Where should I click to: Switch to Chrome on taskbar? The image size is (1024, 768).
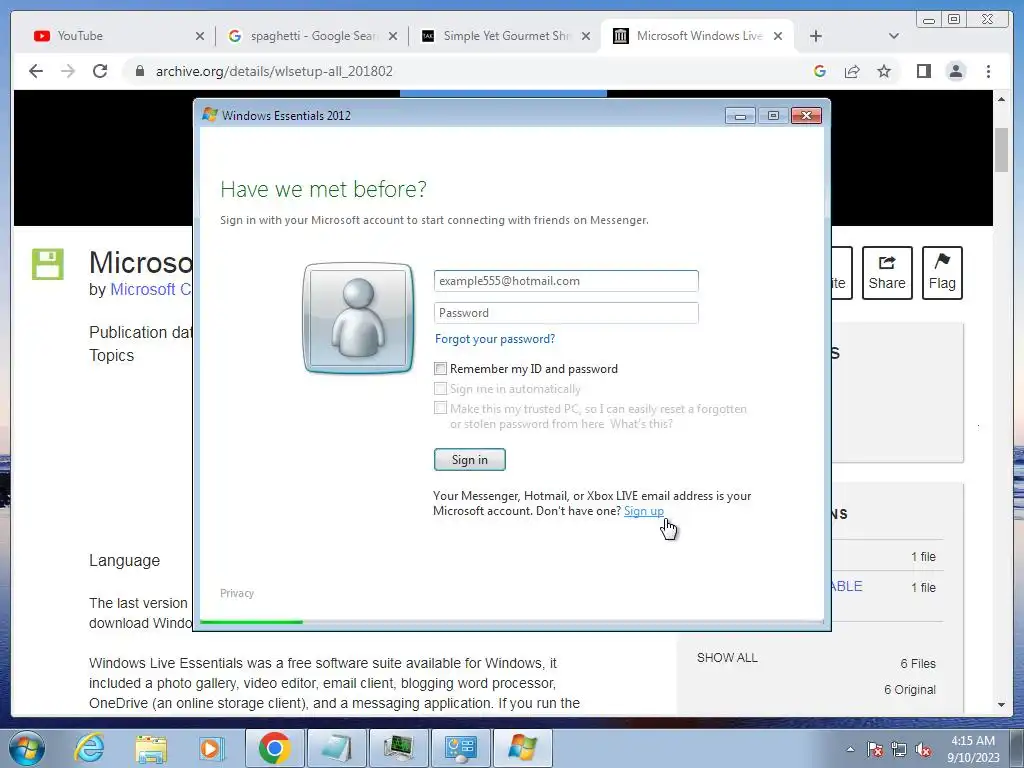tap(274, 748)
